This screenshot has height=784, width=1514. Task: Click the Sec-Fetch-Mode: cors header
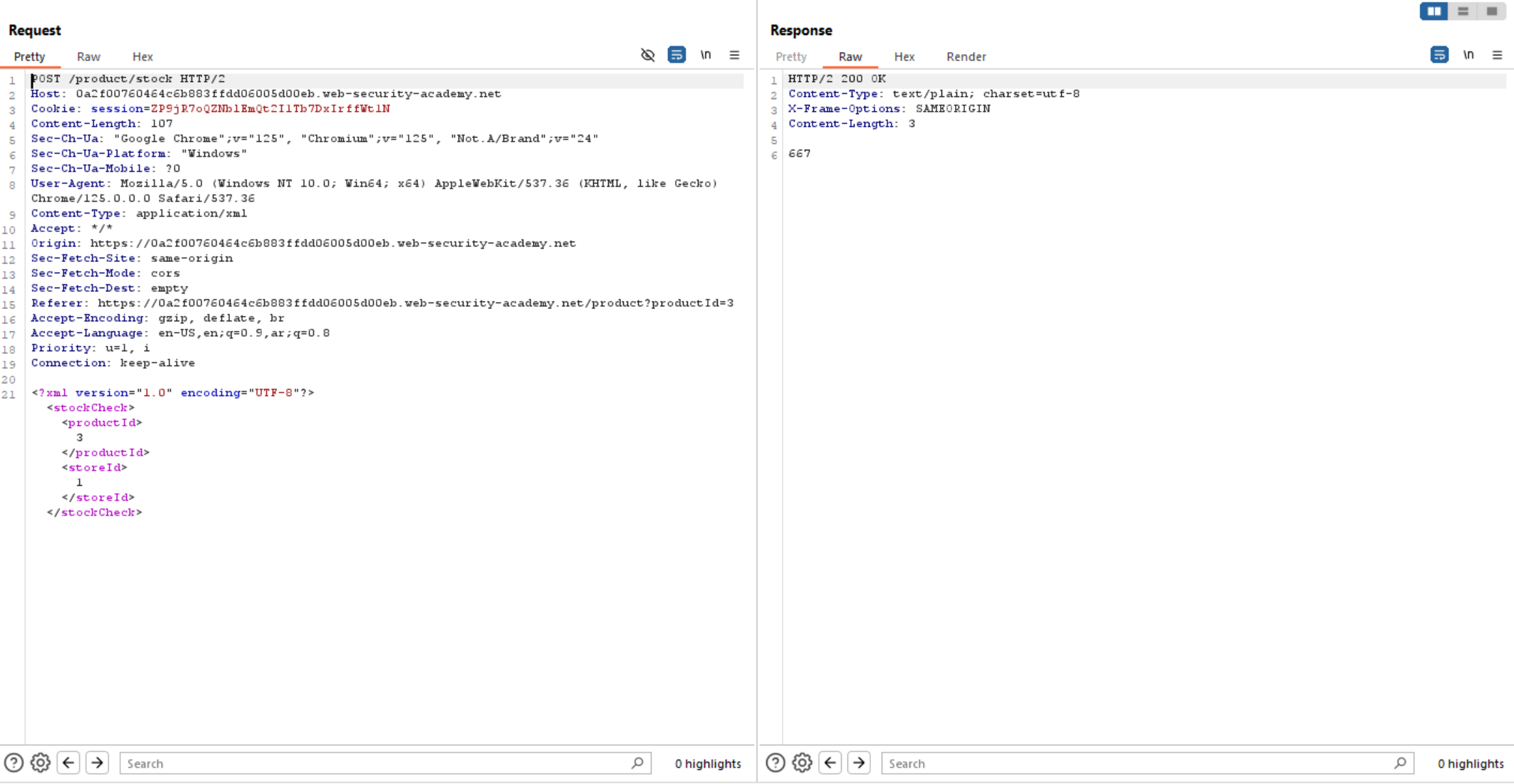click(105, 273)
